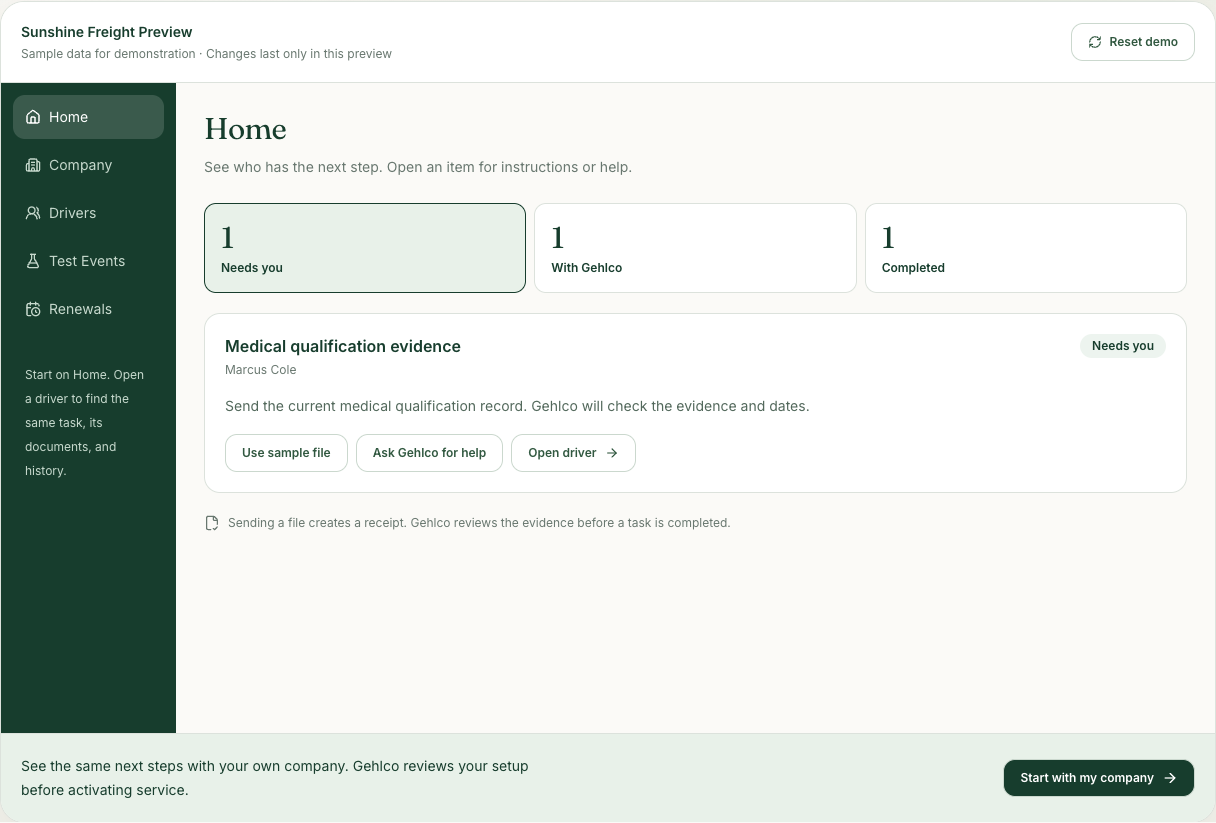
Task: Select the With Gehlco summary card
Action: click(x=695, y=248)
